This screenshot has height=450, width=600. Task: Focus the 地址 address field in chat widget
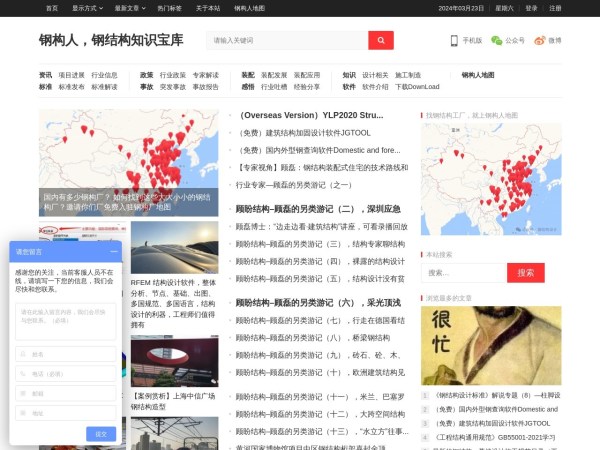tap(65, 413)
